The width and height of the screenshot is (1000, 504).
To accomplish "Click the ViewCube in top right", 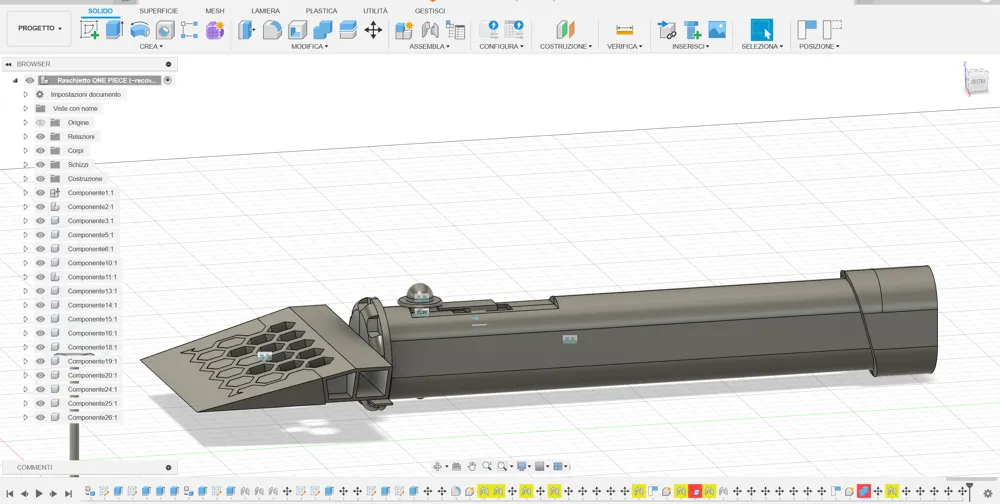I will point(978,80).
